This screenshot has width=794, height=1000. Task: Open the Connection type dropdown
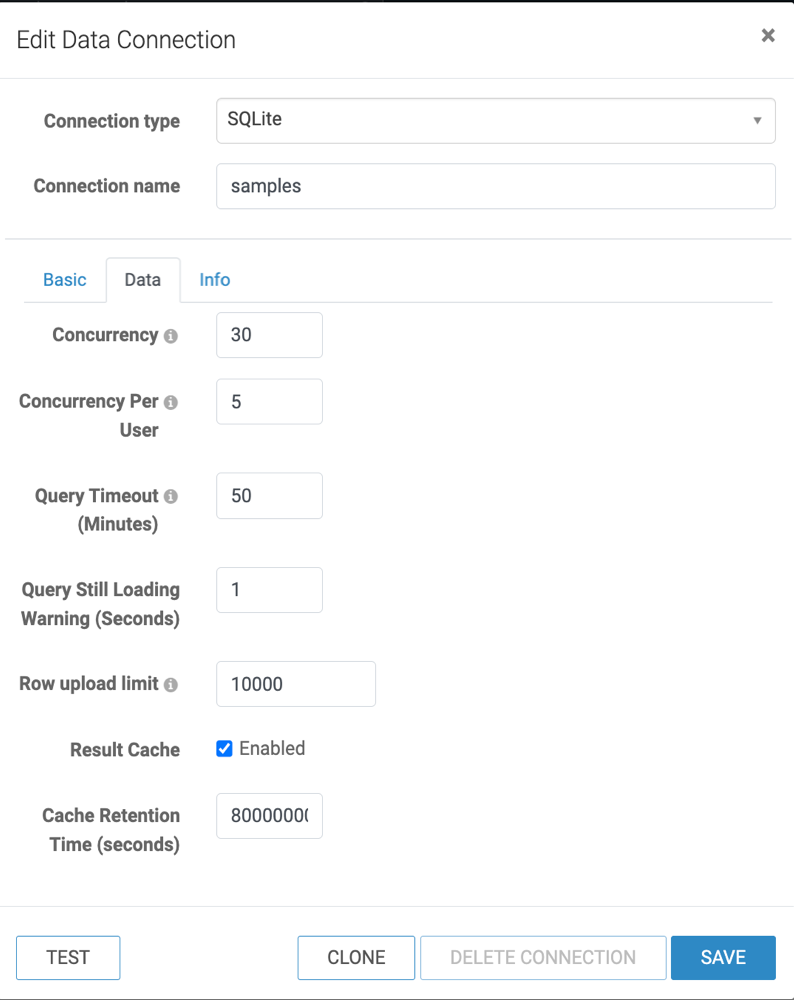[x=495, y=120]
